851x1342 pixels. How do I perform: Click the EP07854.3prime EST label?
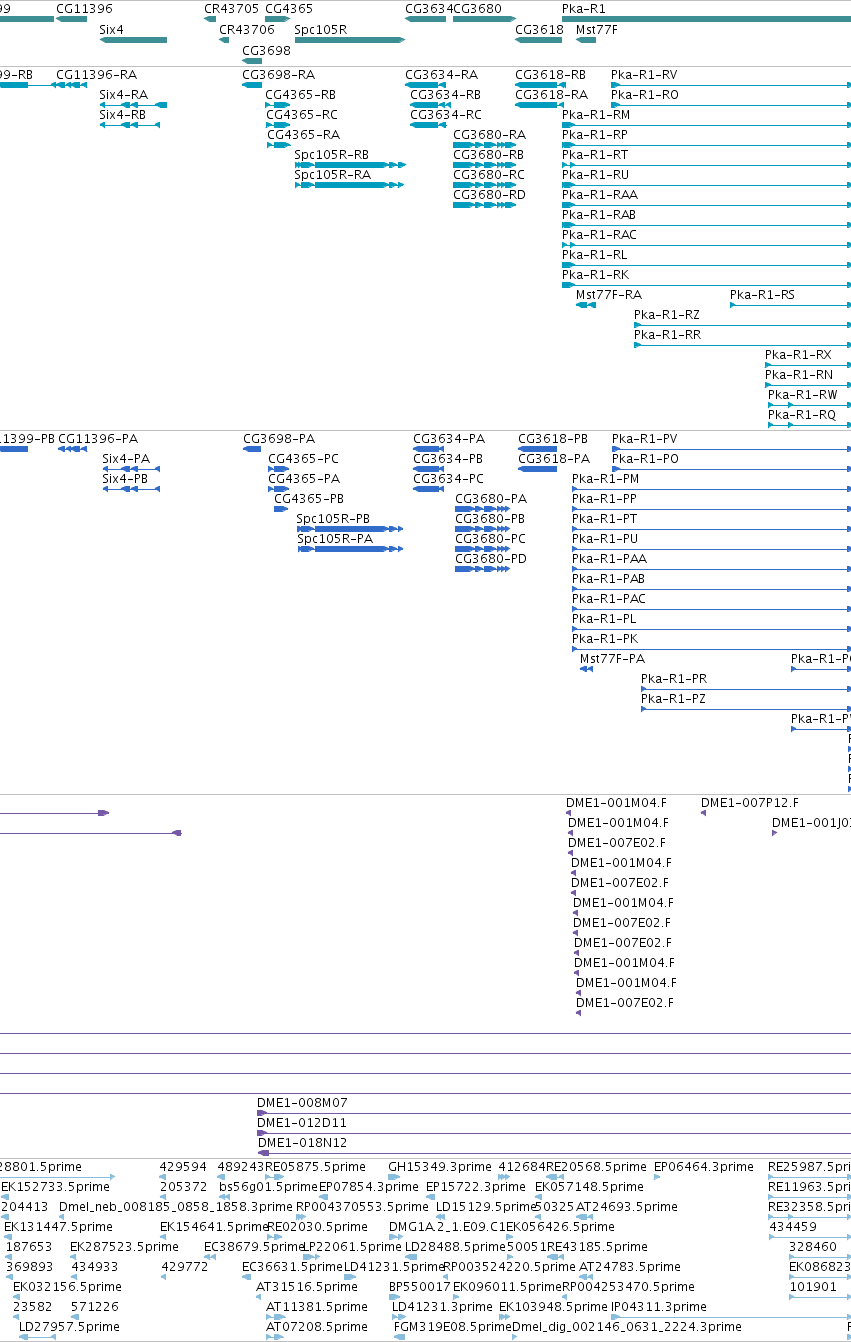(x=369, y=1186)
